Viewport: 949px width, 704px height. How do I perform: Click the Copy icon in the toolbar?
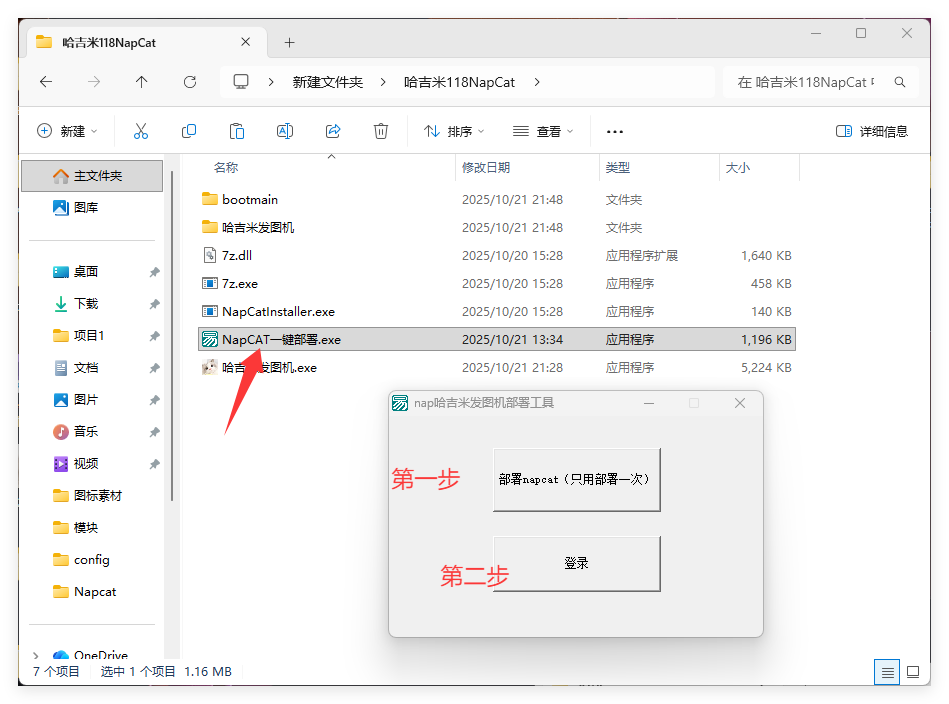(189, 131)
